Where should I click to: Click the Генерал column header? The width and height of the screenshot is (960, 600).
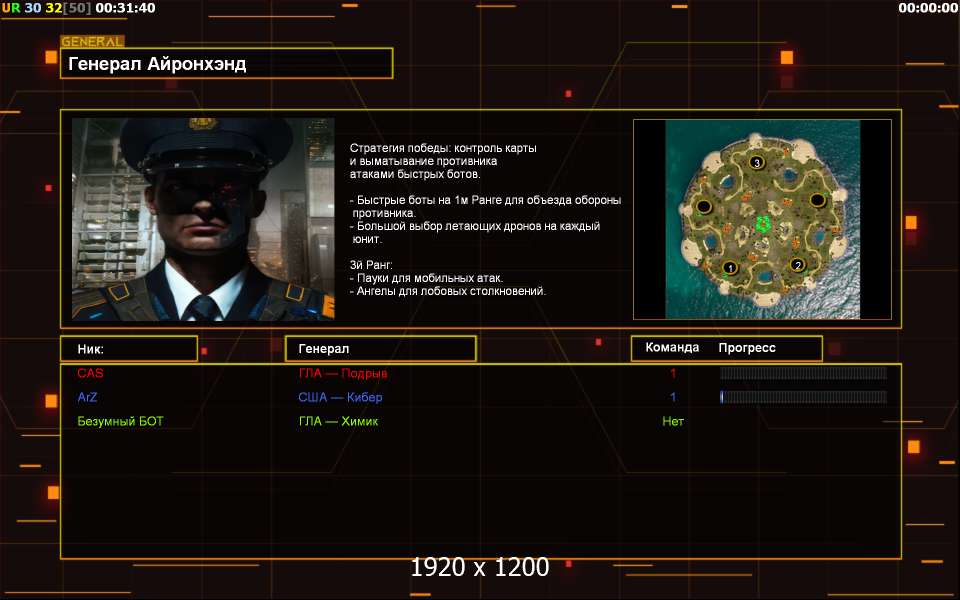(x=381, y=348)
